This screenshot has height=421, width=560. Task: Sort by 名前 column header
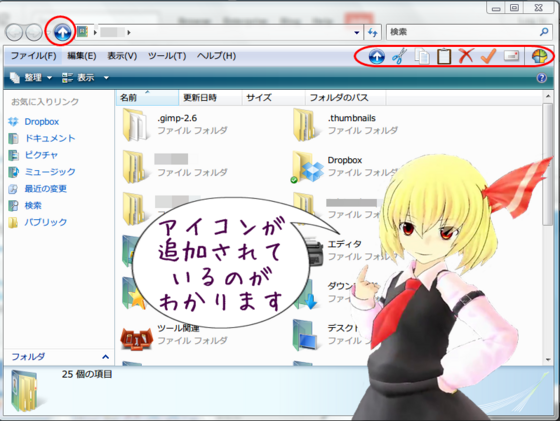coord(147,97)
